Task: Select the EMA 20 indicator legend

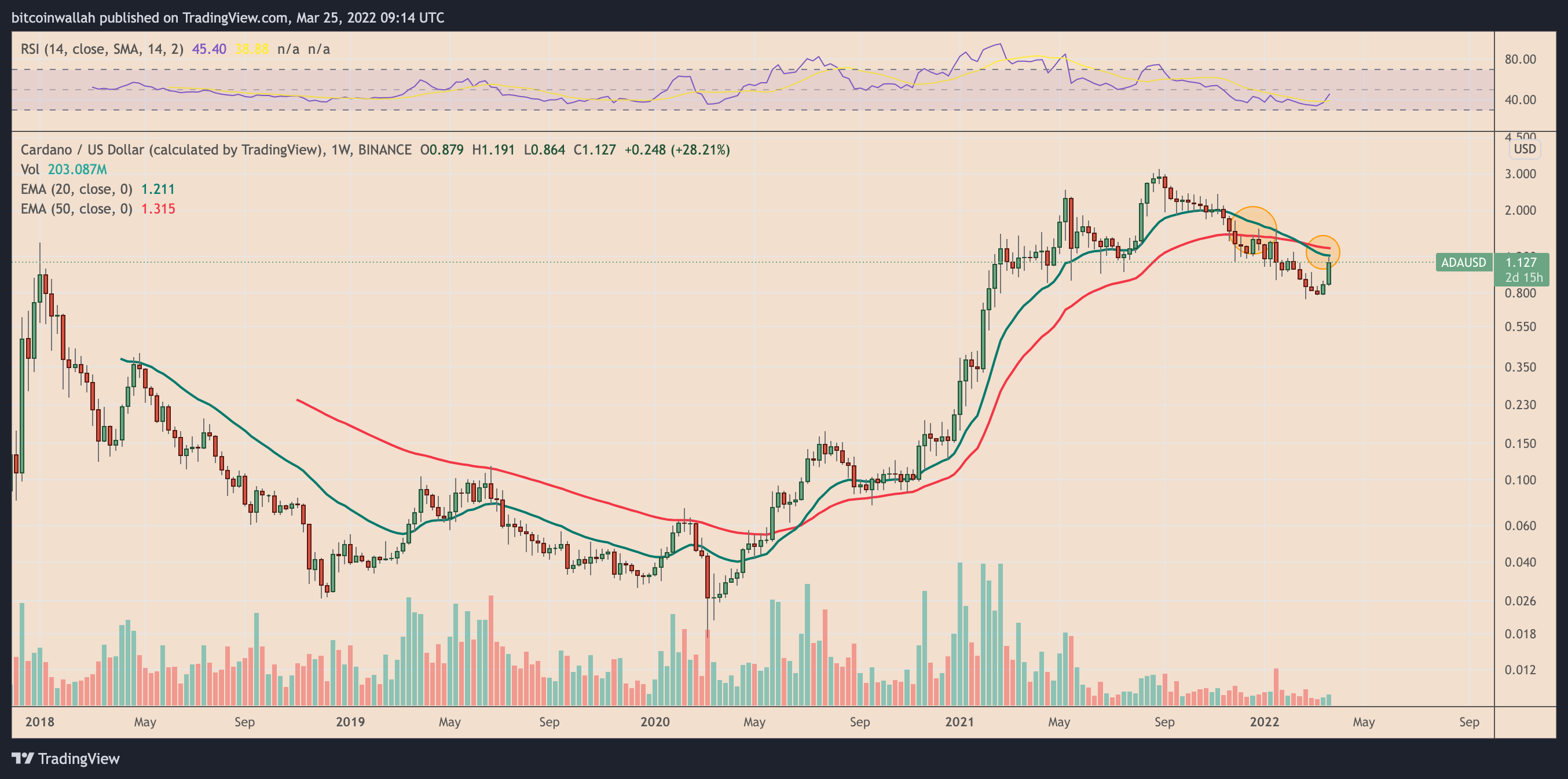Action: [76, 189]
